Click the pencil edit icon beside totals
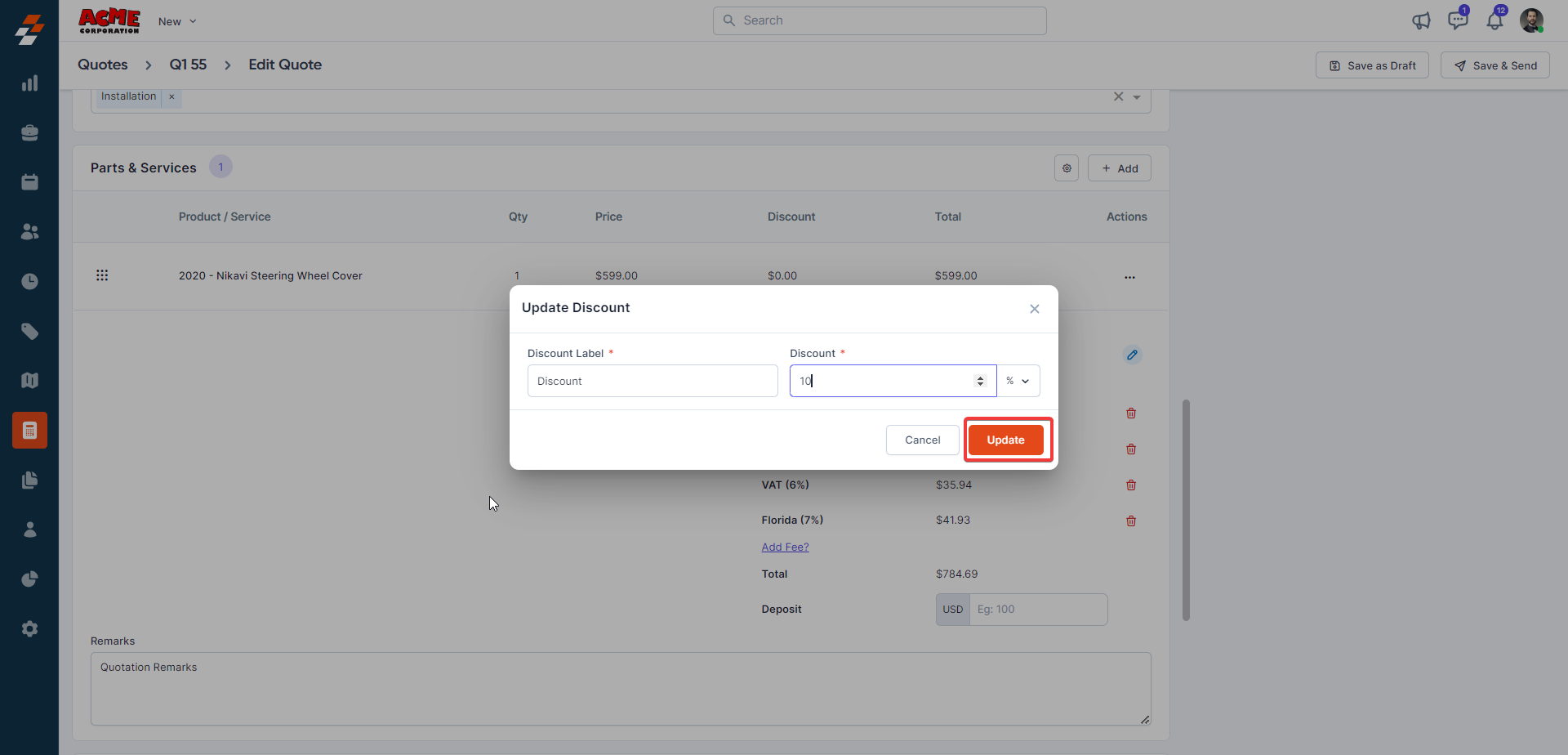This screenshot has height=755, width=1568. (1132, 355)
